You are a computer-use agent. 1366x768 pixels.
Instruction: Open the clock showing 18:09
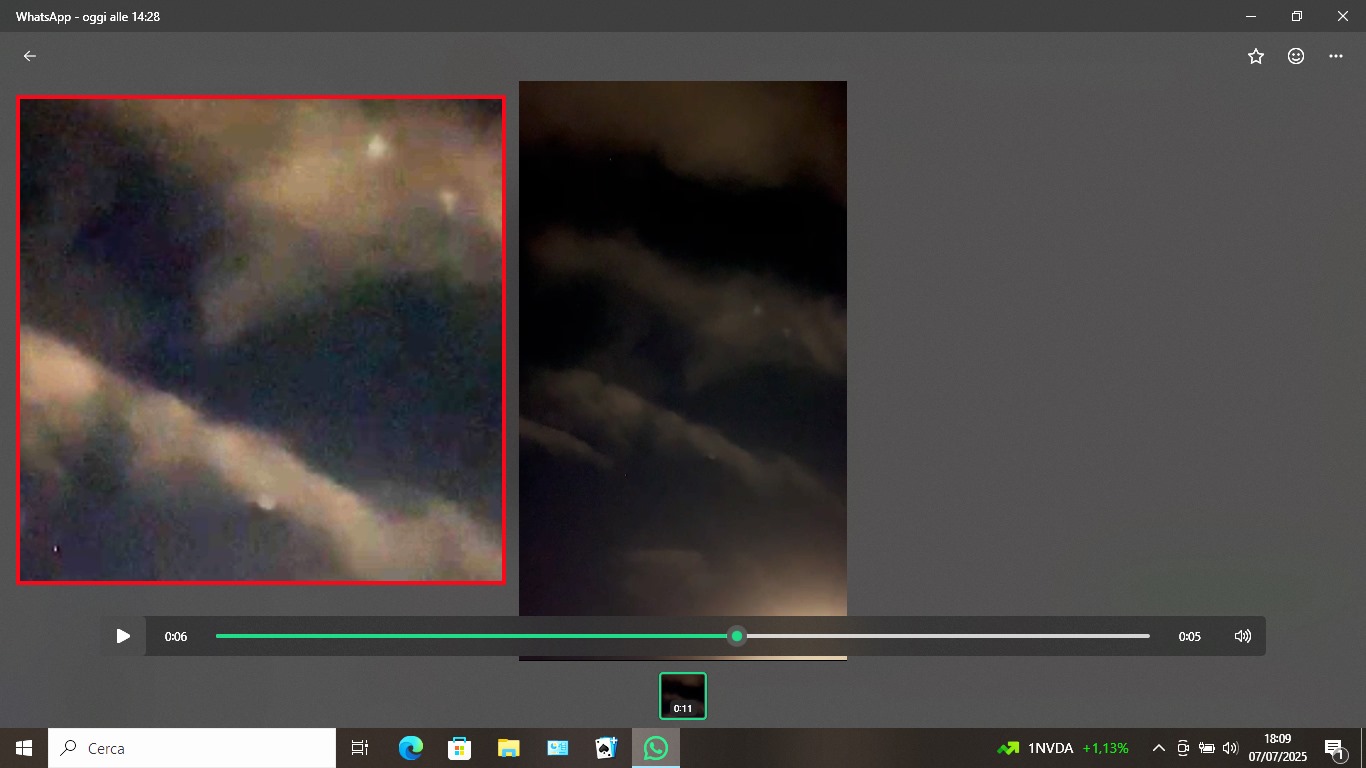click(x=1278, y=748)
